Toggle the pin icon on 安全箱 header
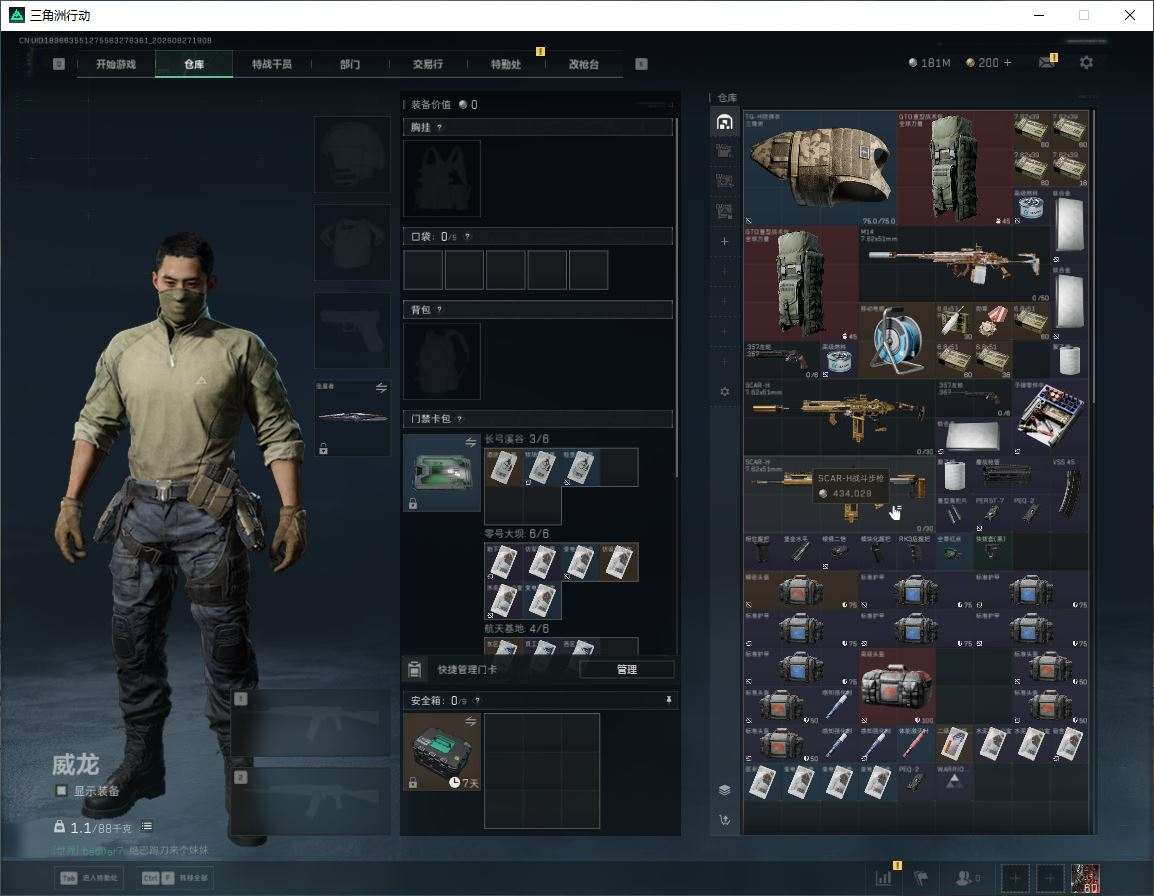The height and width of the screenshot is (896, 1154). 668,700
